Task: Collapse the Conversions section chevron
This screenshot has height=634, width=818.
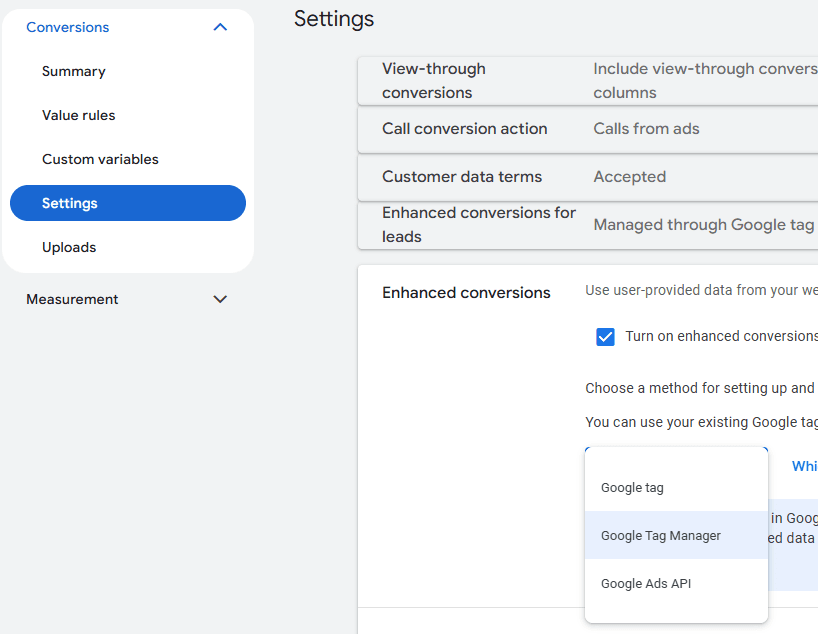Action: pyautogui.click(x=220, y=27)
